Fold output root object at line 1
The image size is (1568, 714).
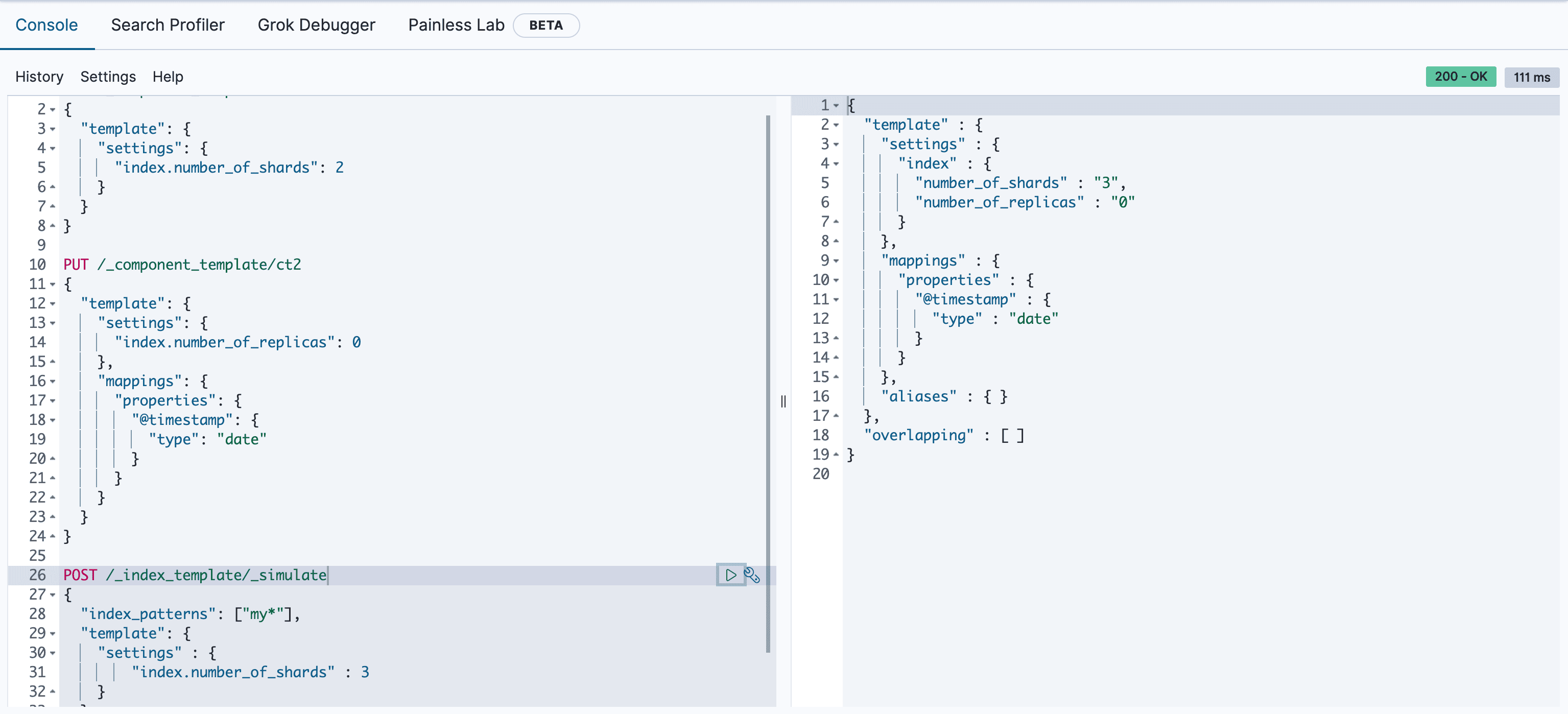point(836,105)
